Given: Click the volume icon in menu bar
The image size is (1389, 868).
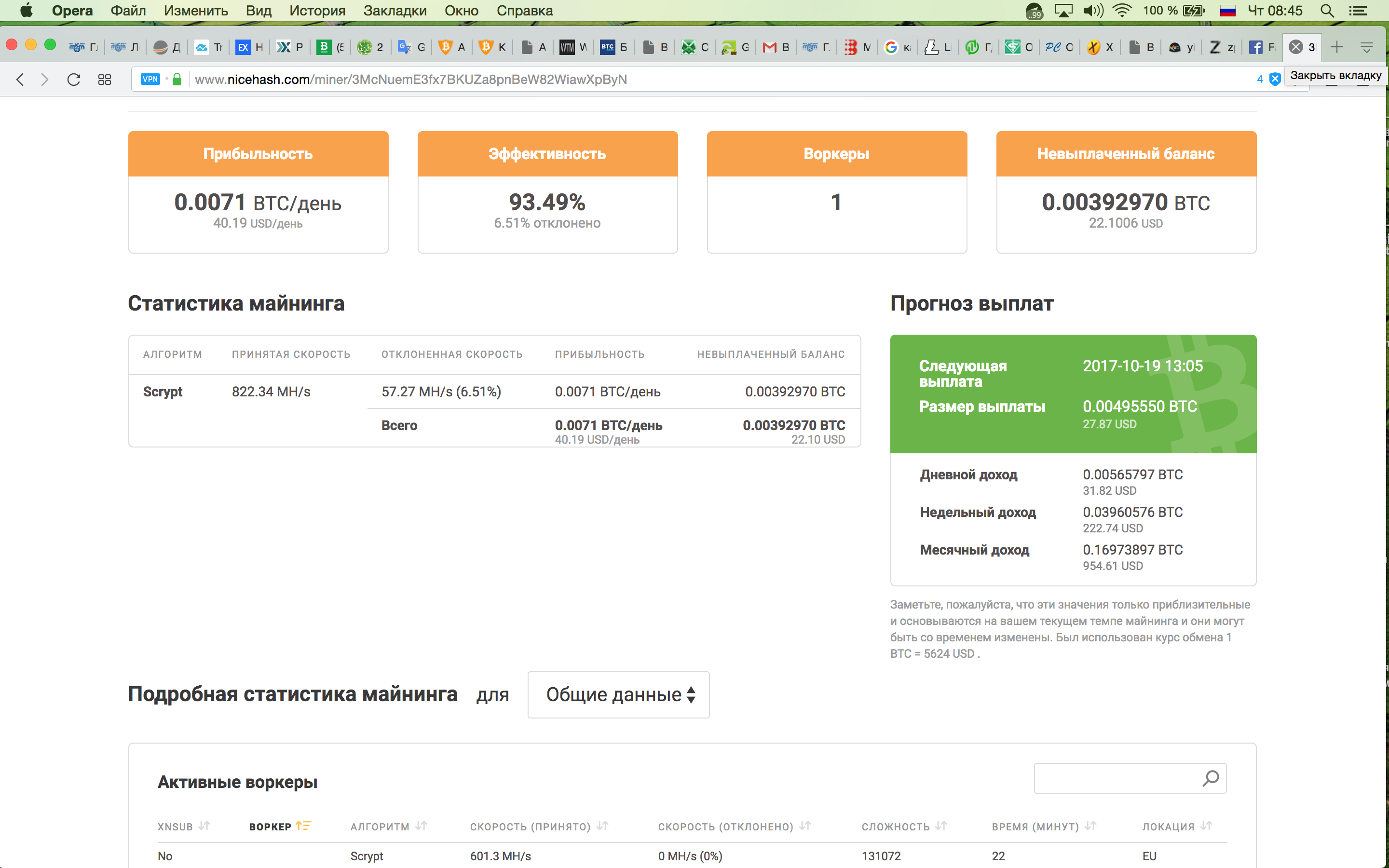Looking at the screenshot, I should (1093, 11).
